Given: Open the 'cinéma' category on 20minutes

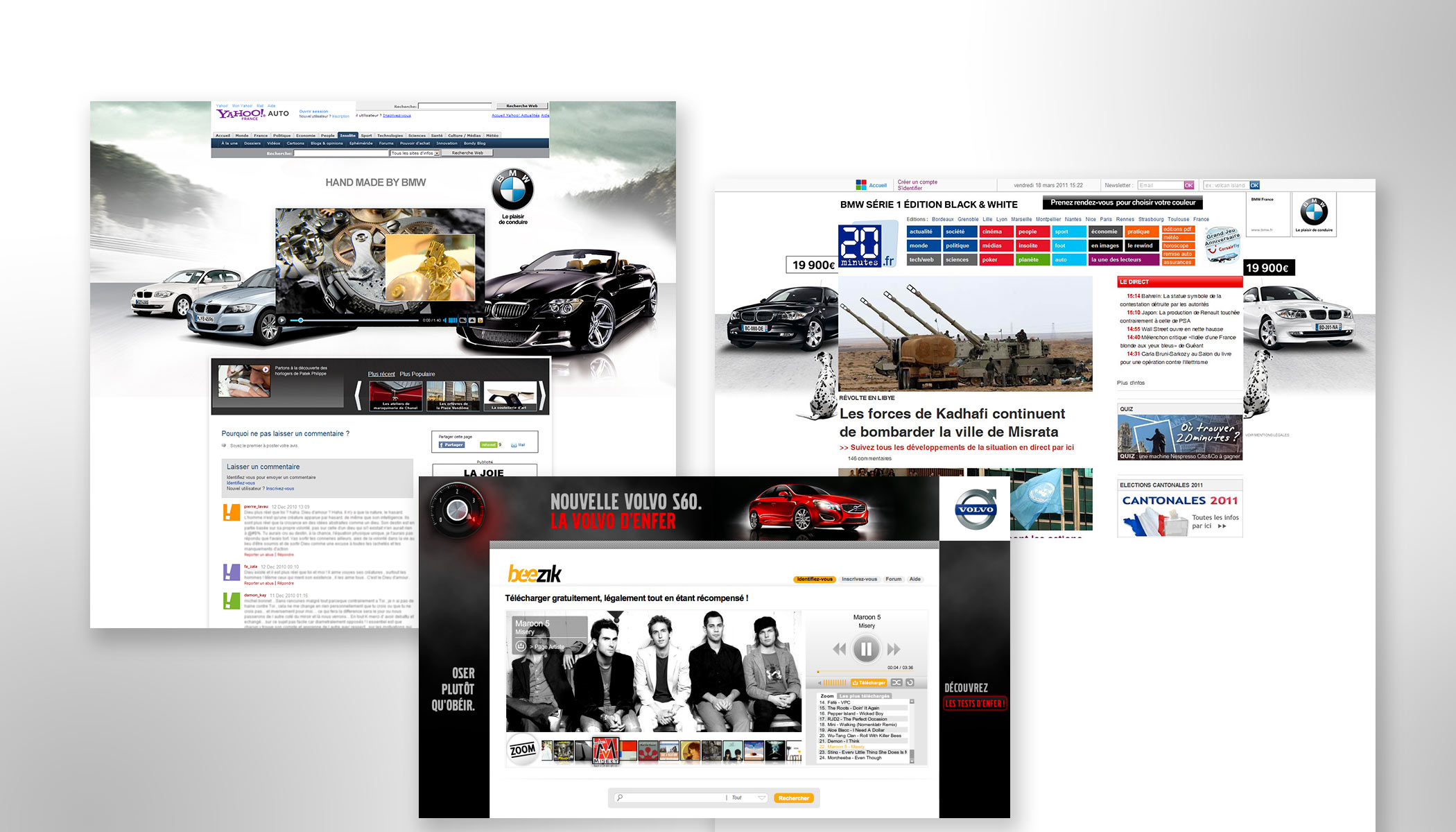Looking at the screenshot, I should pos(996,232).
